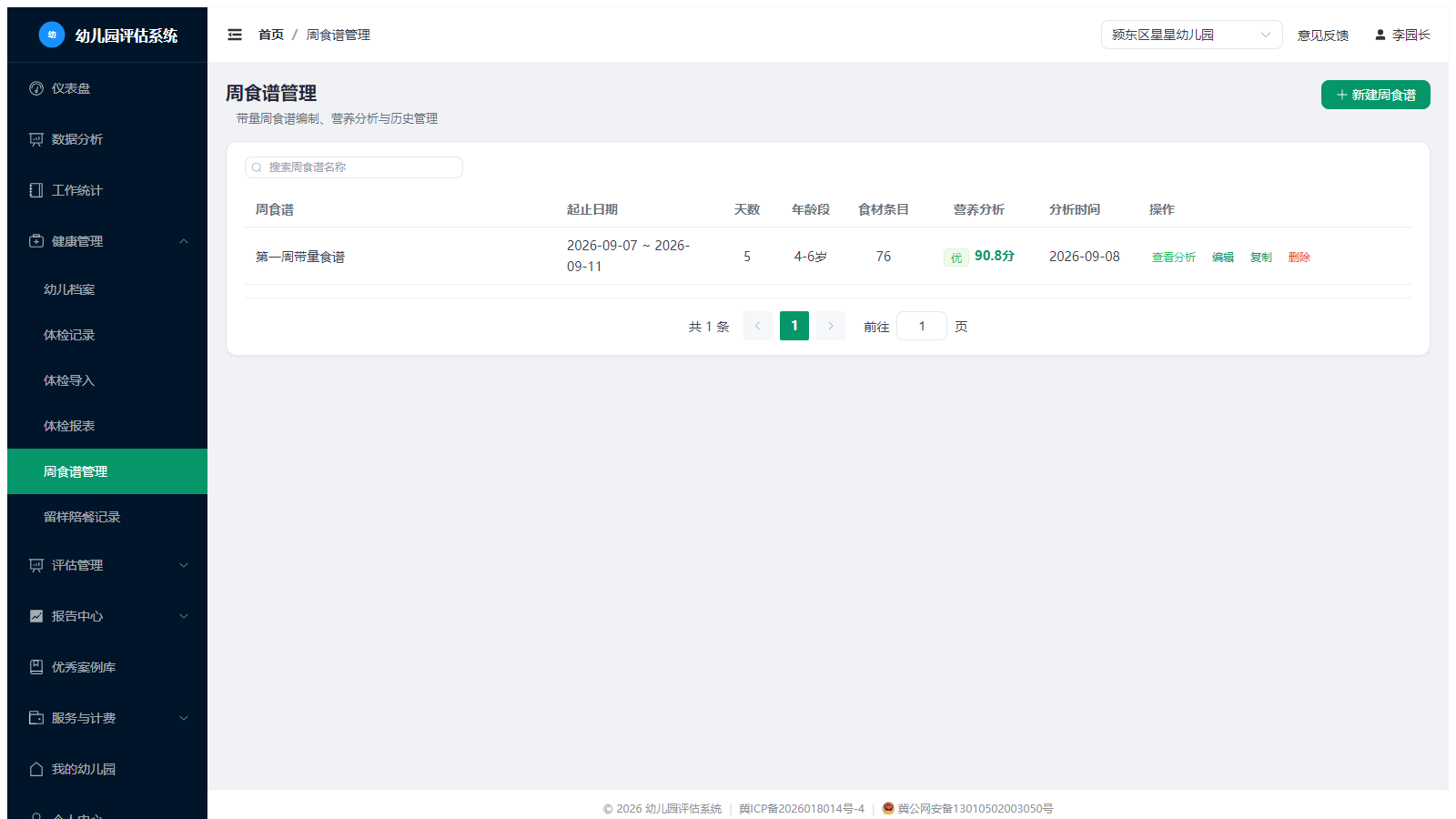Open 留样陪餐记录 in the sidebar
The width and height of the screenshot is (1456, 819).
(x=107, y=517)
